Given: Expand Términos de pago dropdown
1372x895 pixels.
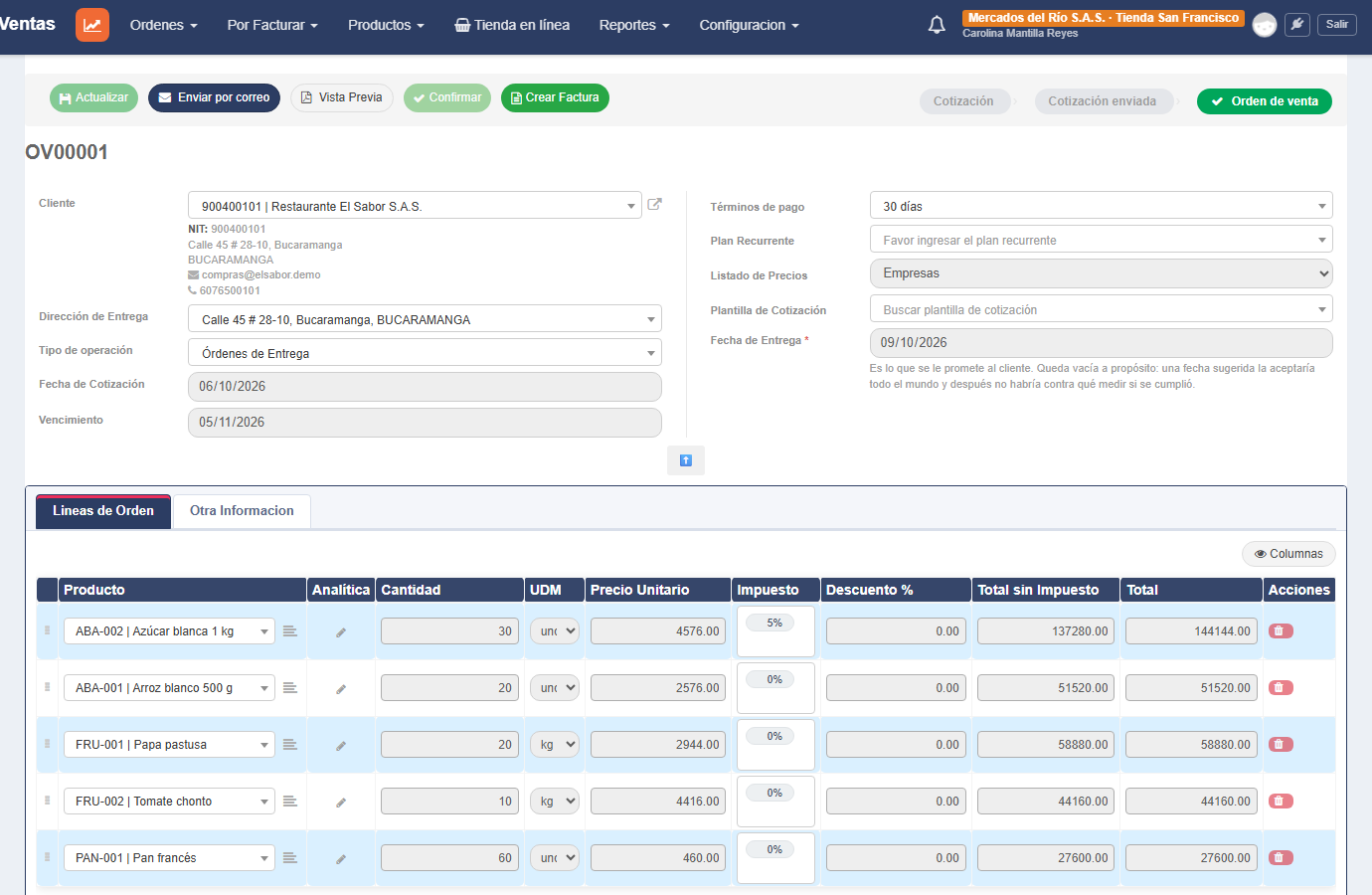Looking at the screenshot, I should pyautogui.click(x=1101, y=206).
